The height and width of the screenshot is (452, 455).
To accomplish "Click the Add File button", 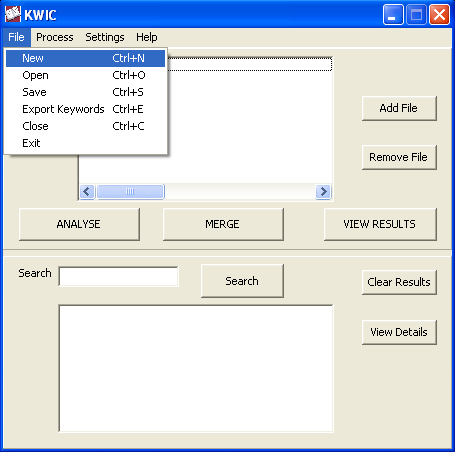I will coord(399,108).
